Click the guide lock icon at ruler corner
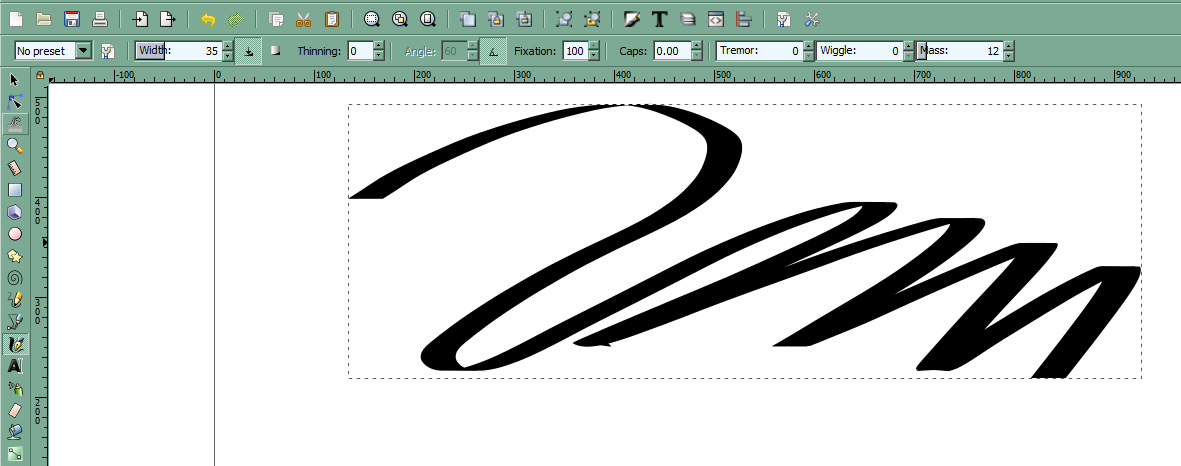The width and height of the screenshot is (1181, 466). [40, 76]
